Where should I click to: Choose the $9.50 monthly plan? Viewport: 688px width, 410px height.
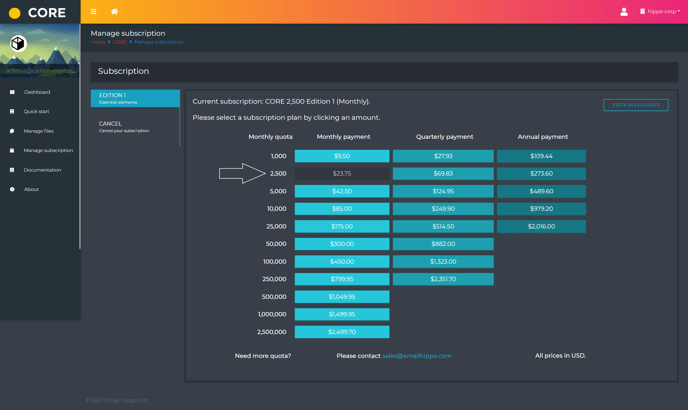(x=342, y=156)
